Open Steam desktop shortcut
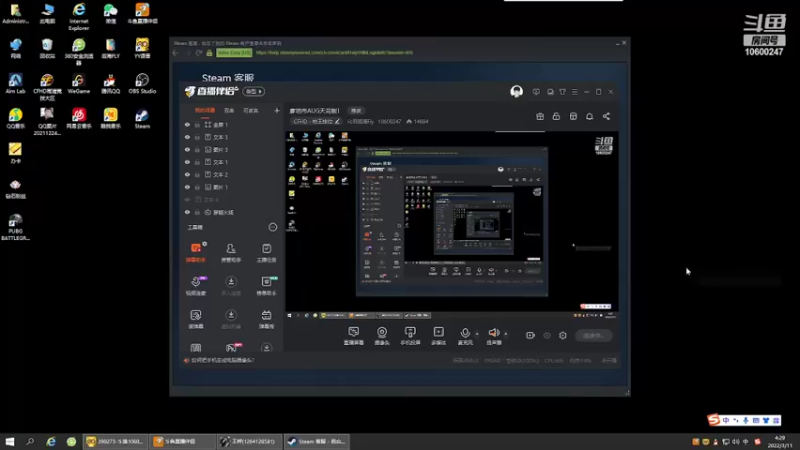Screen dimensions: 800x450 [142, 119]
